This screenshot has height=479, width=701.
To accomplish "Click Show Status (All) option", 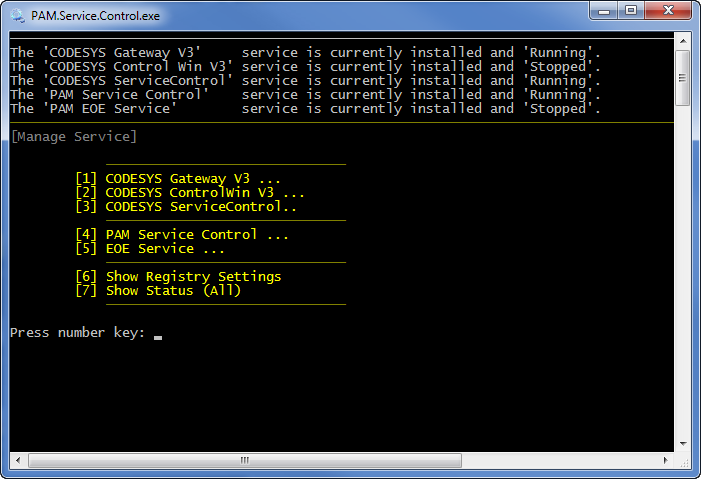I will (158, 291).
